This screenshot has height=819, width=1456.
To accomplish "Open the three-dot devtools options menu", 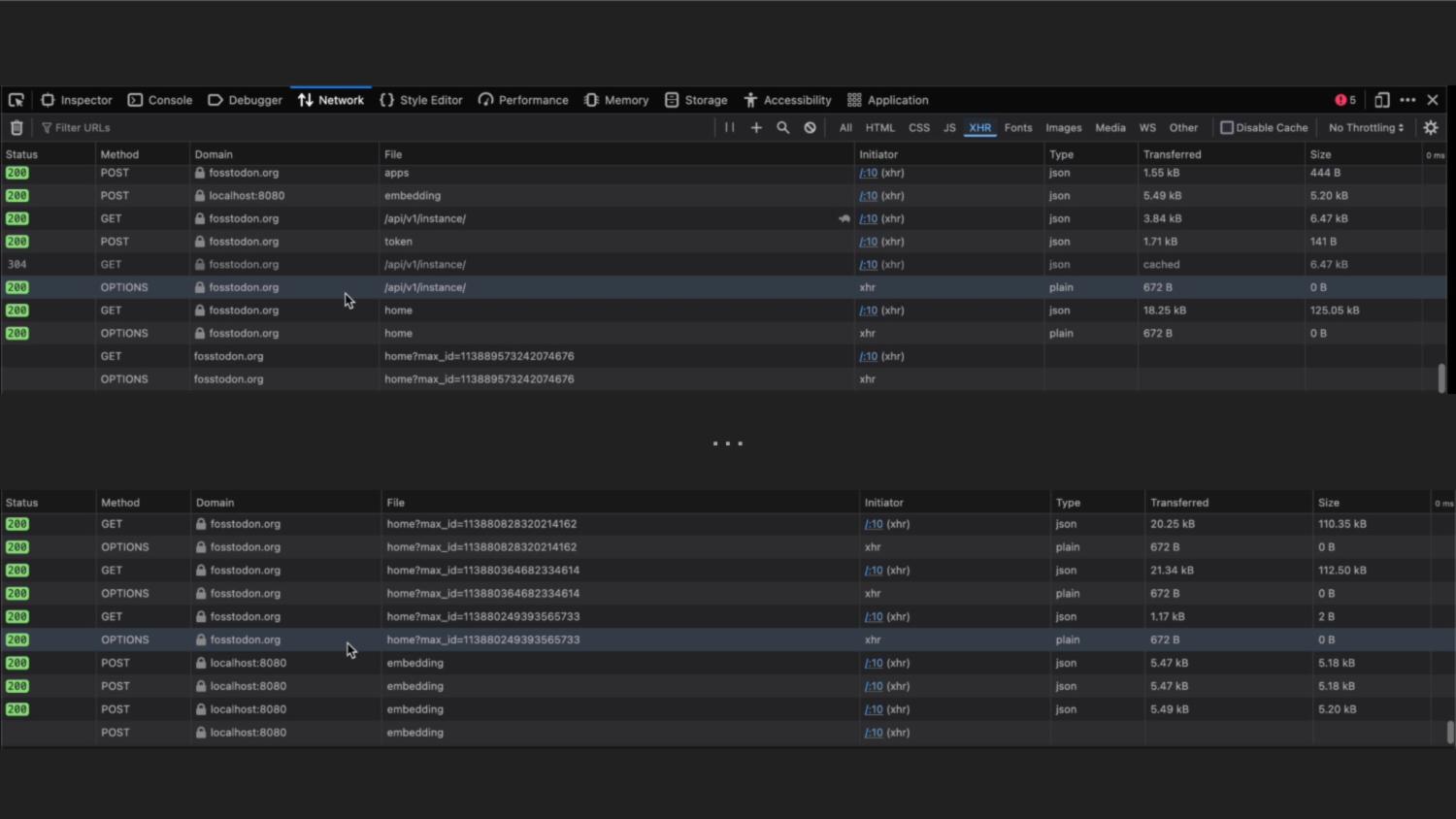I will coord(1407,100).
